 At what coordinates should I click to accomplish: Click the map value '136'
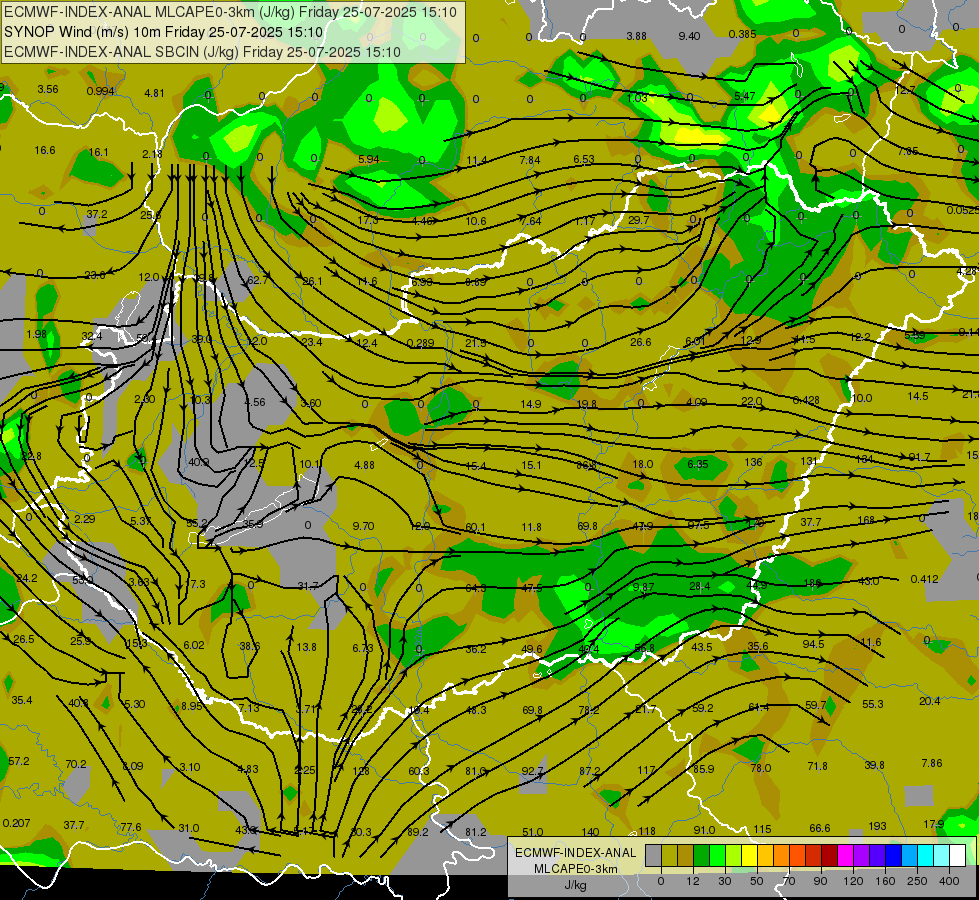[754, 462]
